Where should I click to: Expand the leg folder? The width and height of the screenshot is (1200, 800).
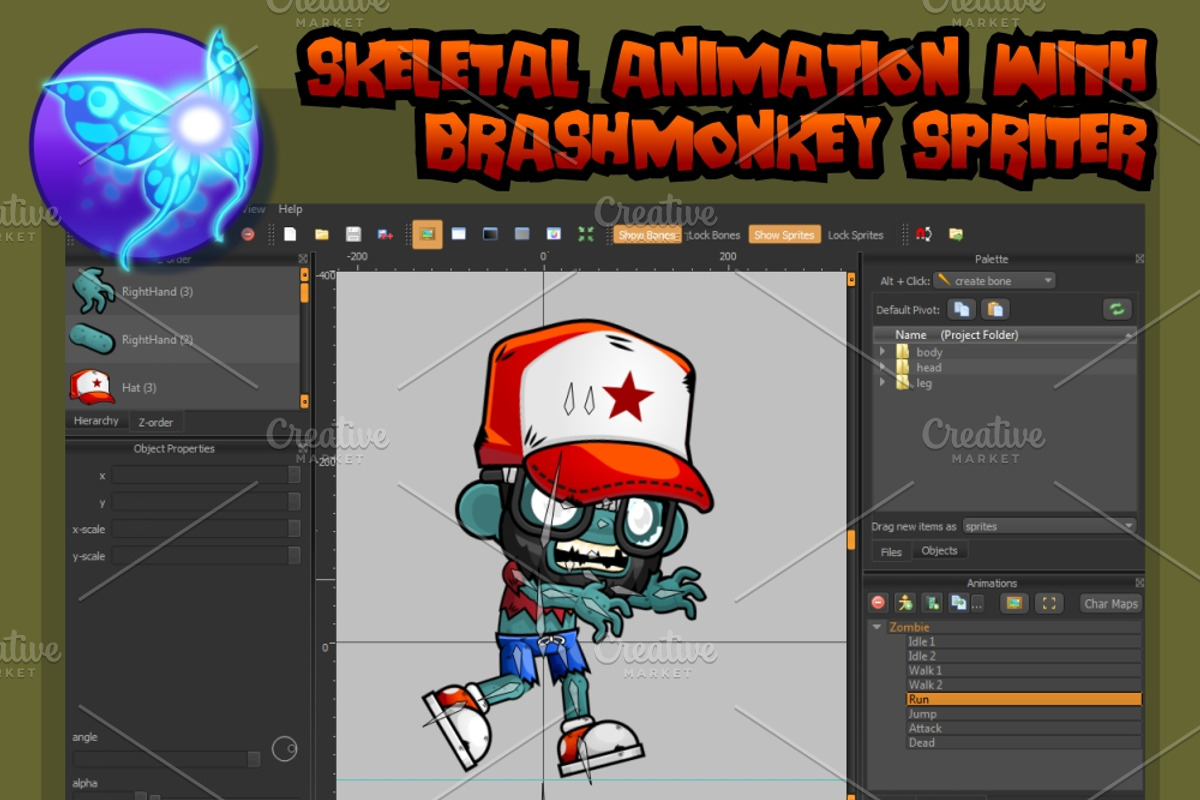[x=882, y=383]
